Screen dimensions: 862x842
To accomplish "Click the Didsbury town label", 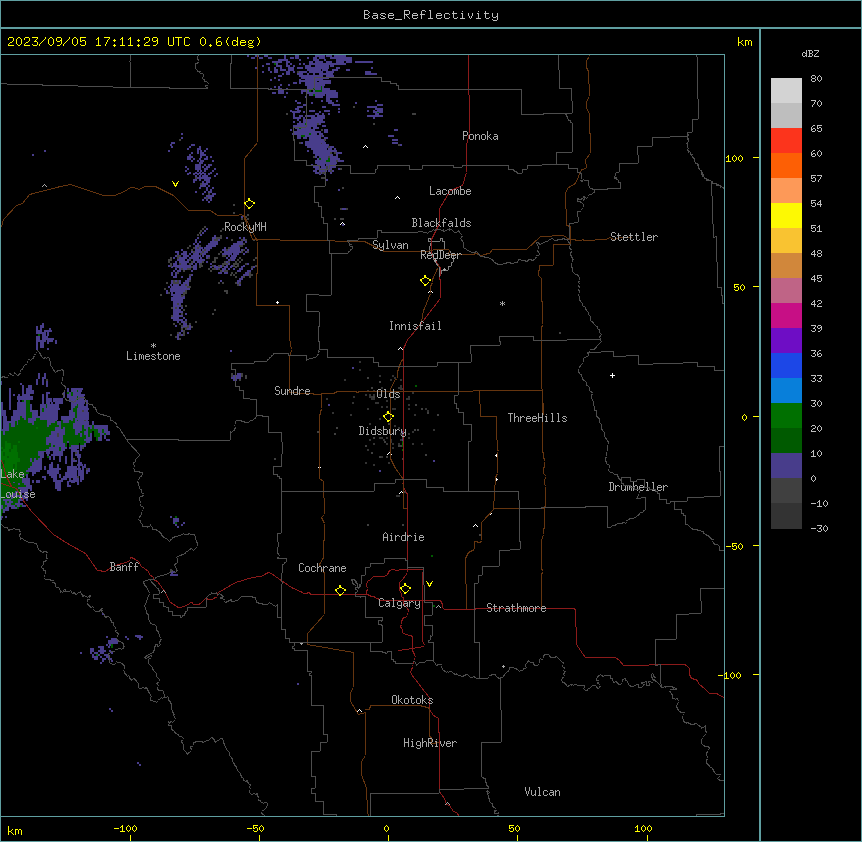I will click(383, 431).
